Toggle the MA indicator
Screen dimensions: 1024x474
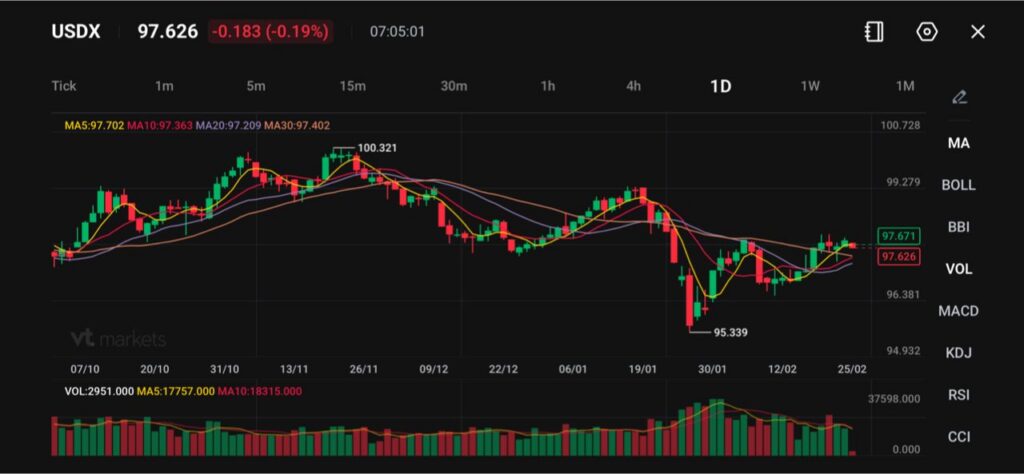pos(958,143)
